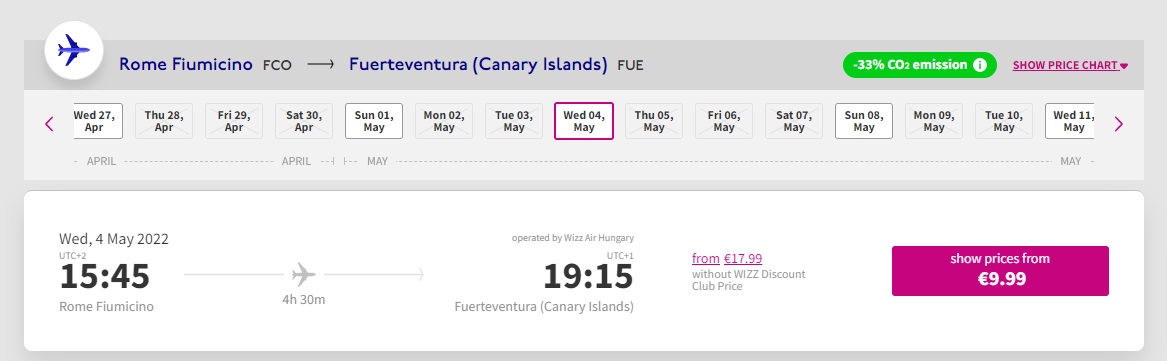1167x361 pixels.
Task: Click the -33% CO2 emission badge
Action: [919, 65]
